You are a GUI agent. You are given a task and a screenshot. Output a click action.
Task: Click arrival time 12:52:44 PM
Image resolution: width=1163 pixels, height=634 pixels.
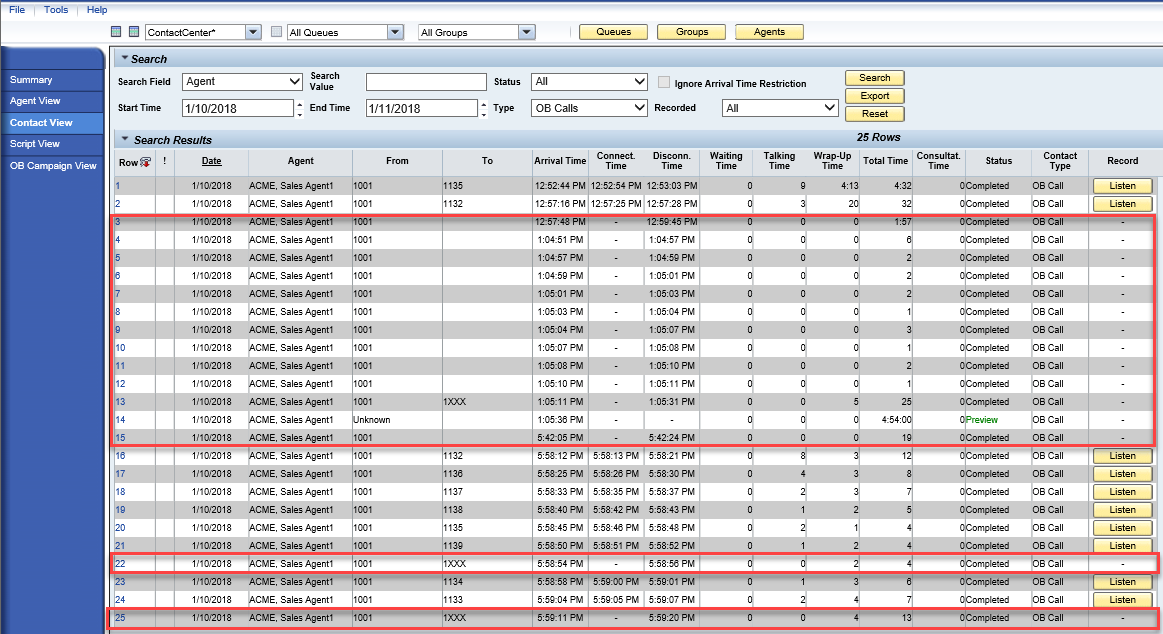560,186
